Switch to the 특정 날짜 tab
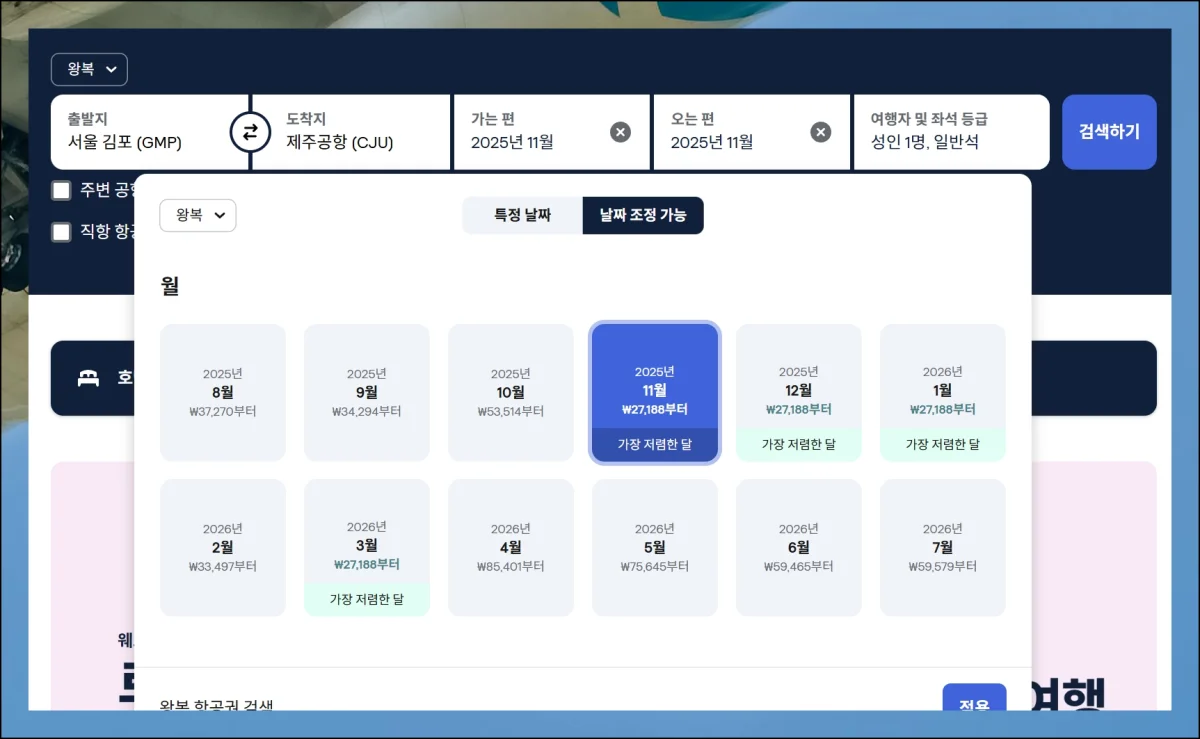 coord(522,215)
